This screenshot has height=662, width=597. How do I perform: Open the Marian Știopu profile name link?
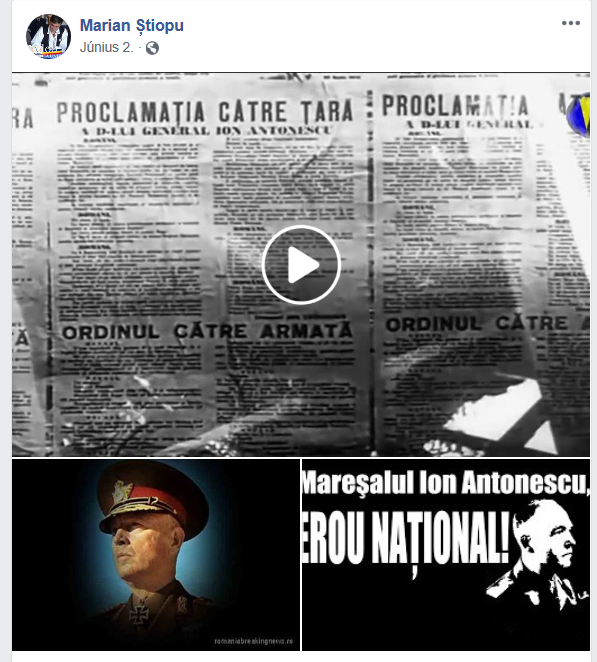click(x=132, y=25)
